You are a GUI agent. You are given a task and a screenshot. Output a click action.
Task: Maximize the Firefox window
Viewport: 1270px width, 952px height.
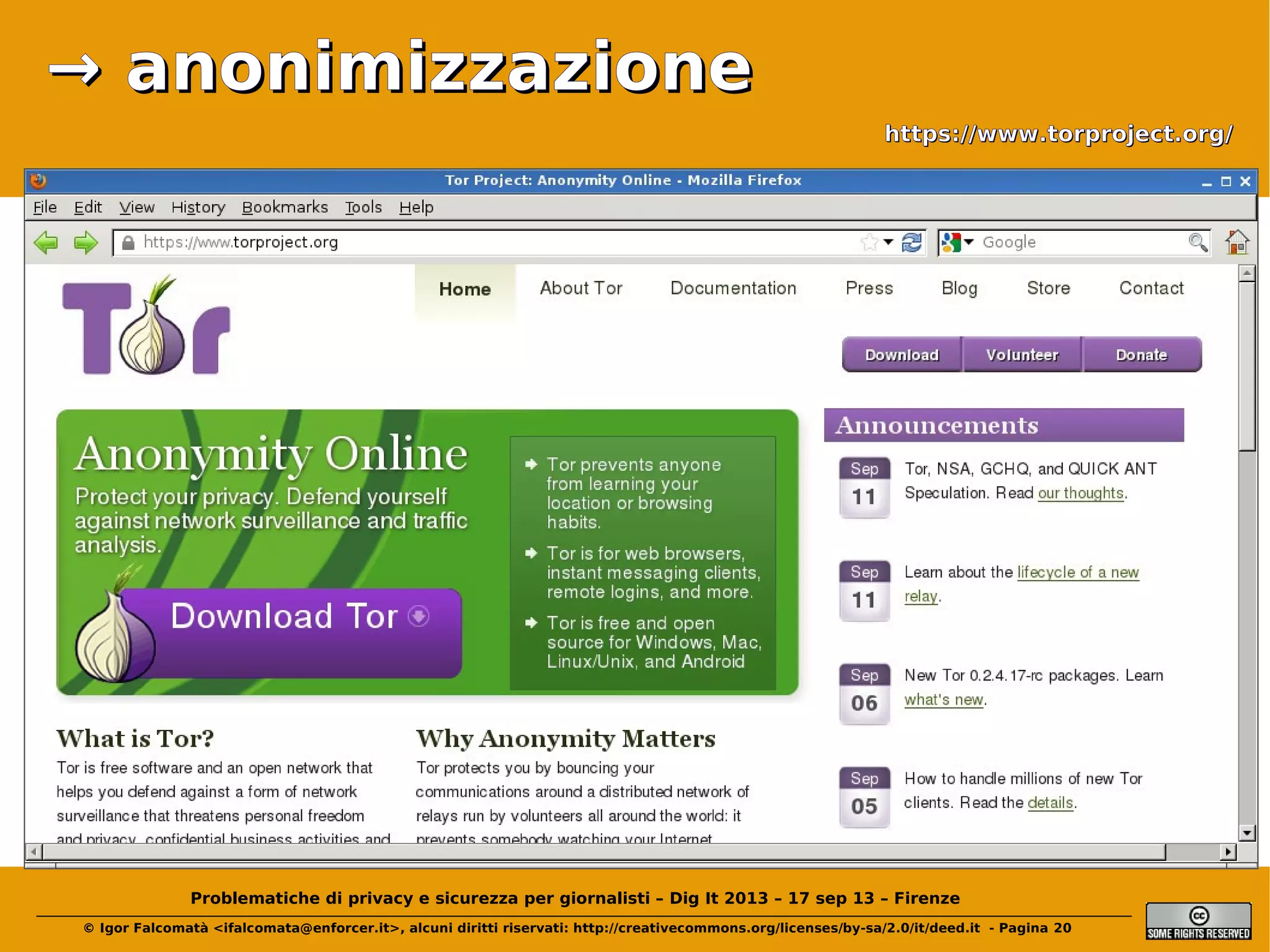tap(1226, 181)
